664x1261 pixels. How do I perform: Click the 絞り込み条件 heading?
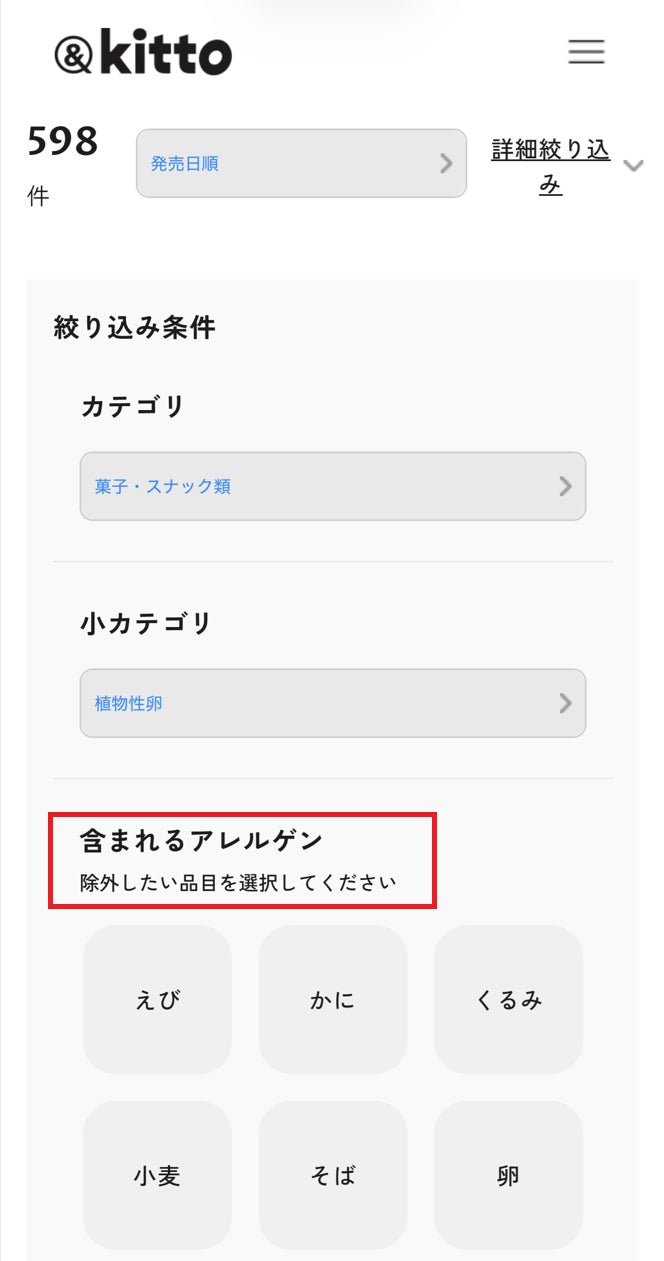click(134, 327)
